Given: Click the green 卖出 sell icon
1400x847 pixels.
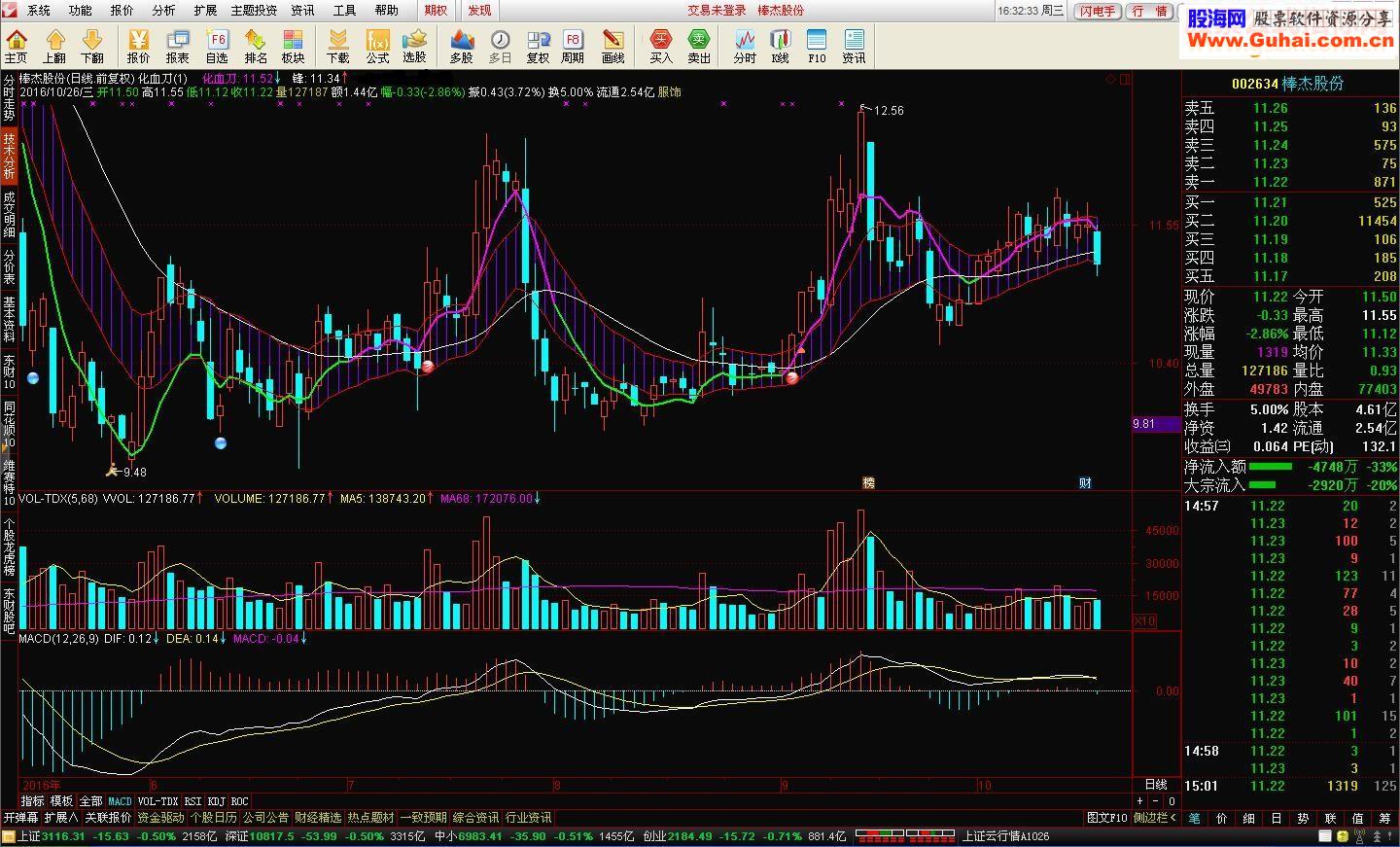Looking at the screenshot, I should 699,46.
